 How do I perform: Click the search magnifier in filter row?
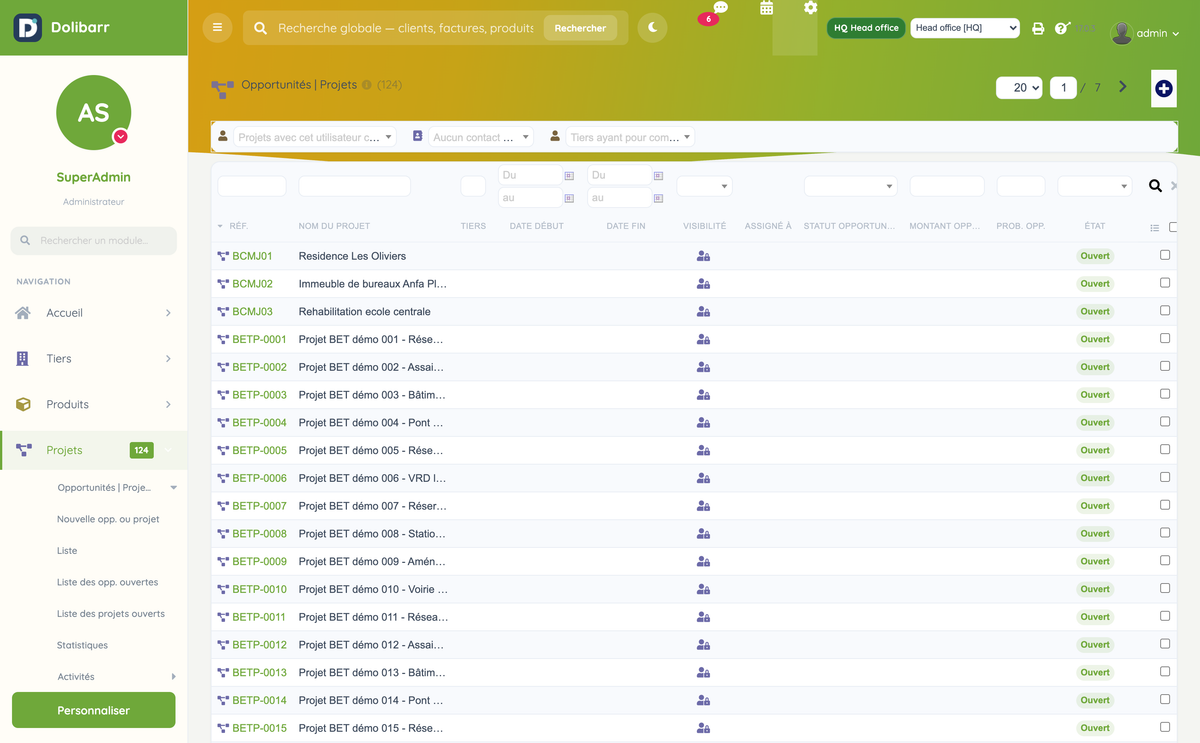click(x=1155, y=186)
